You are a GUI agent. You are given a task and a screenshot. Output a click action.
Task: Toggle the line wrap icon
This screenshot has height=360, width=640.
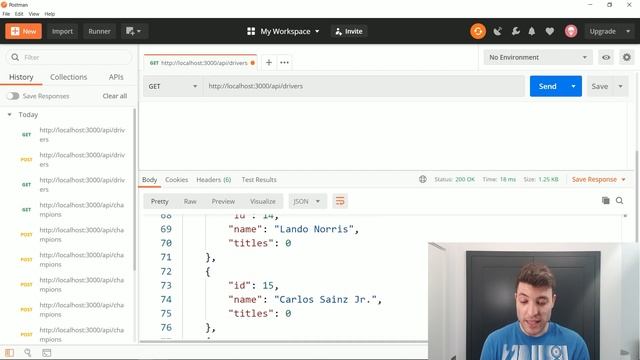point(340,201)
